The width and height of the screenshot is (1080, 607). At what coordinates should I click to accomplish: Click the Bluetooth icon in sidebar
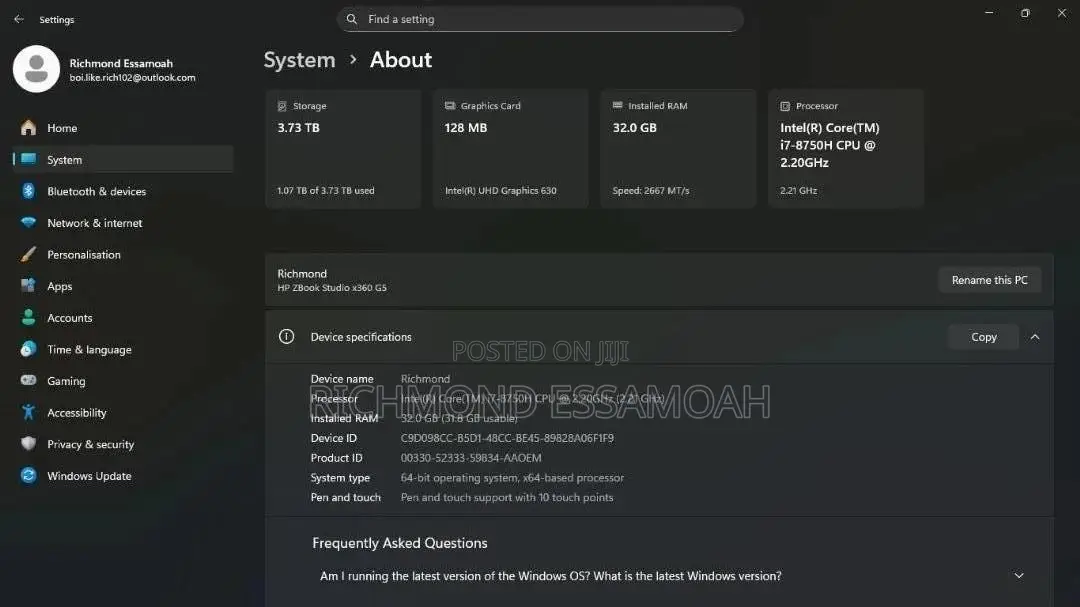28,191
